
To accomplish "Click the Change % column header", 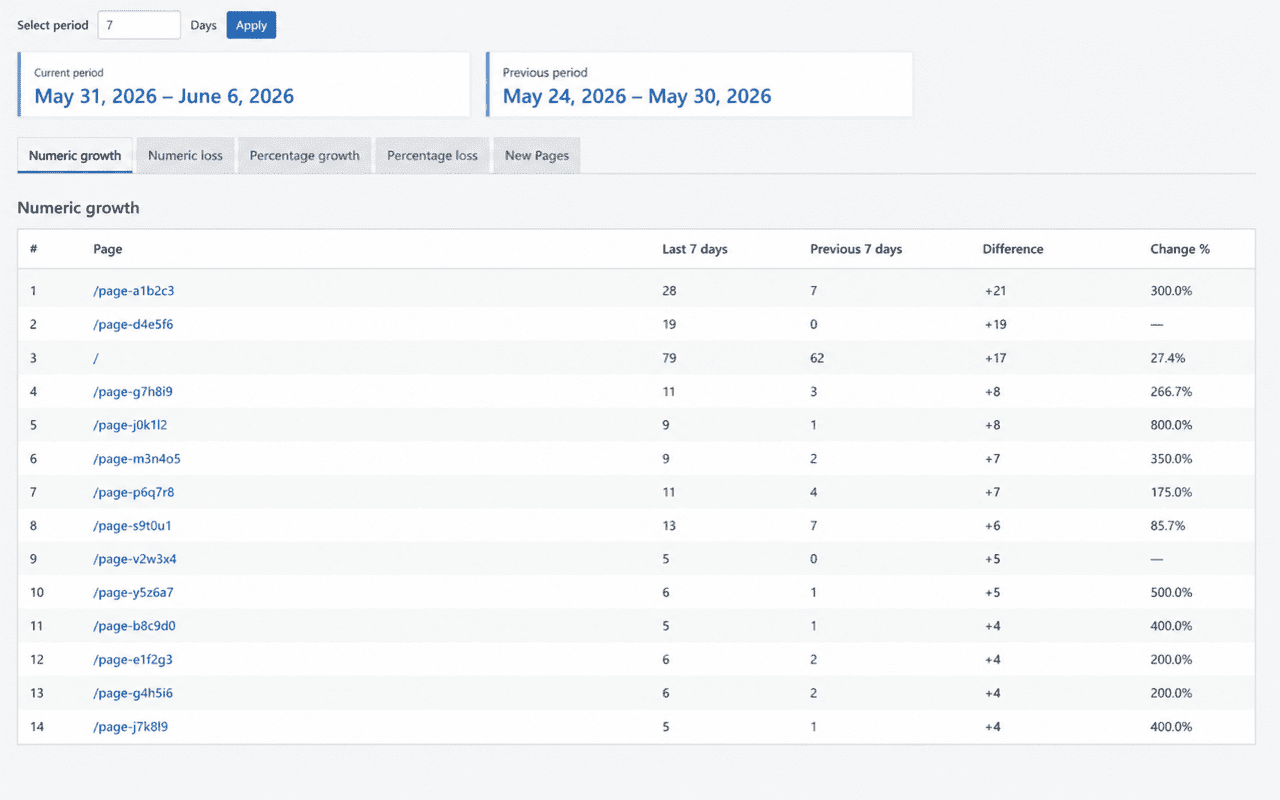I will coord(1180,249).
